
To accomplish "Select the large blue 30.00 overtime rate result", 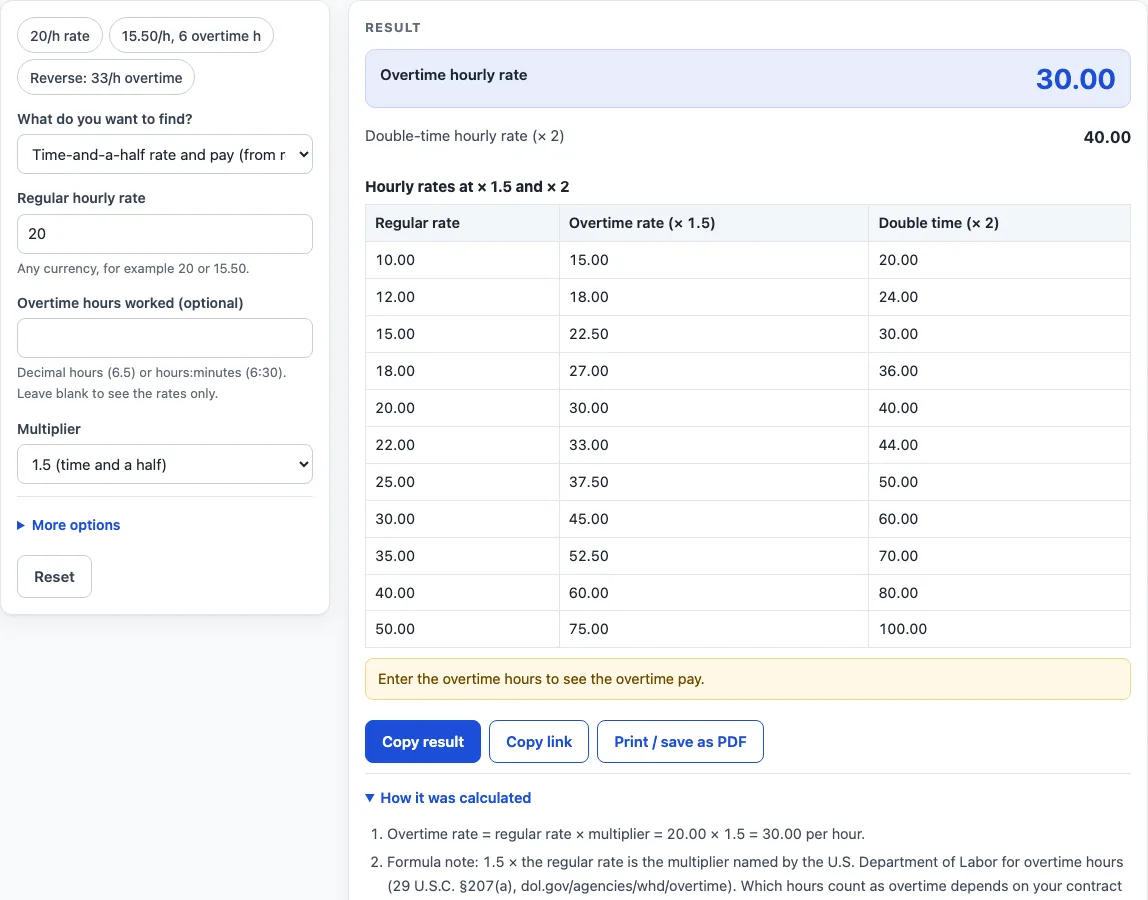I will (x=1075, y=78).
